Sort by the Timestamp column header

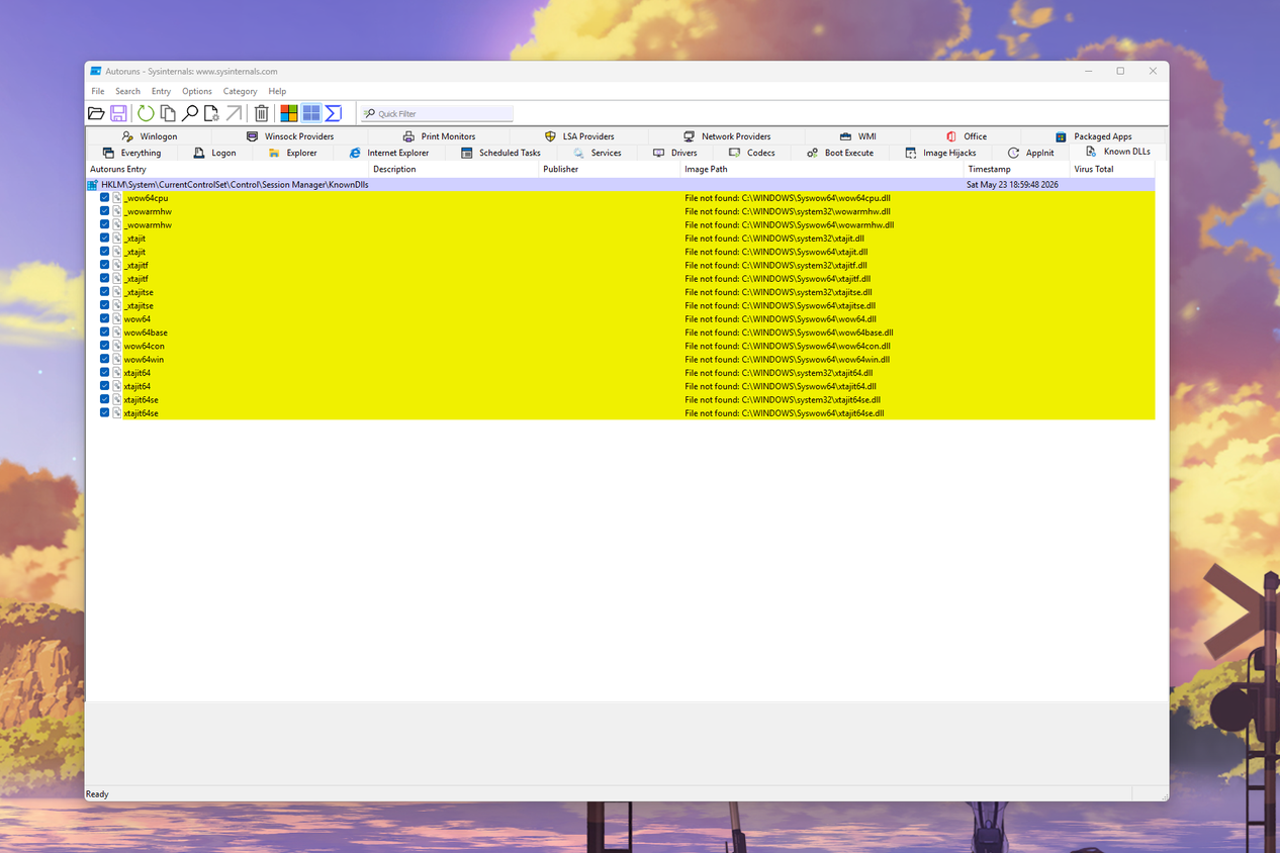(1016, 169)
